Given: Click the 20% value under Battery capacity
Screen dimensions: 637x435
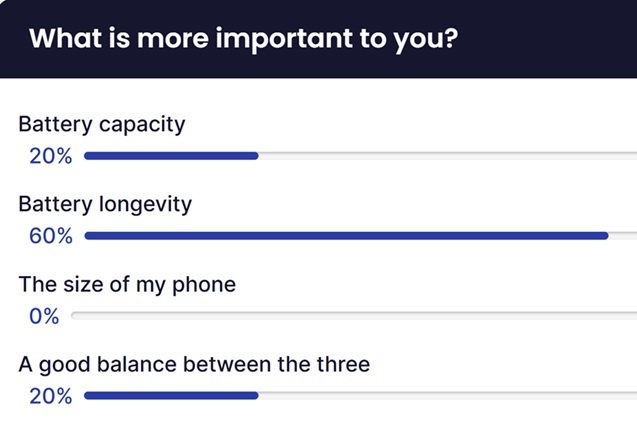Looking at the screenshot, I should click(51, 156).
